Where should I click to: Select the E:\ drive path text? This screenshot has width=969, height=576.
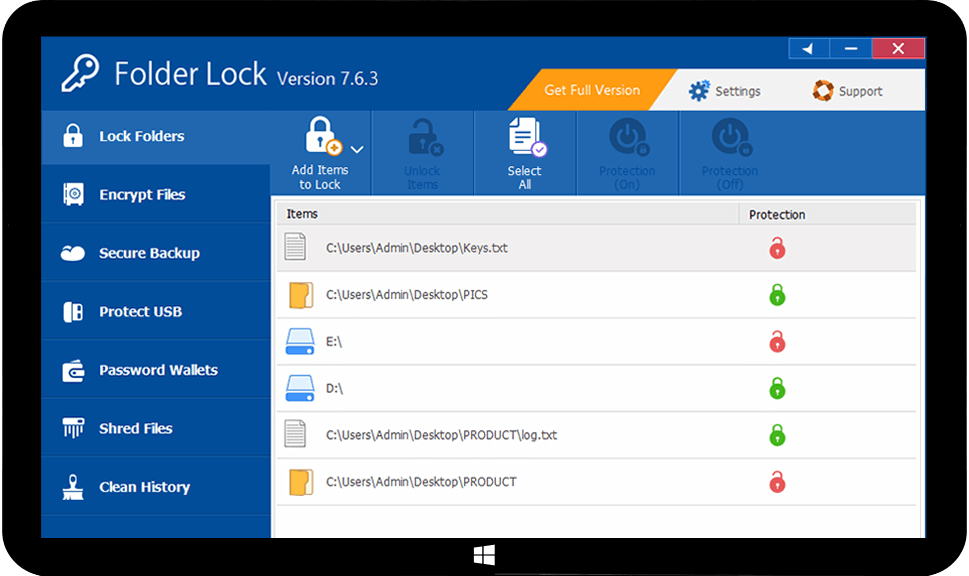click(334, 342)
